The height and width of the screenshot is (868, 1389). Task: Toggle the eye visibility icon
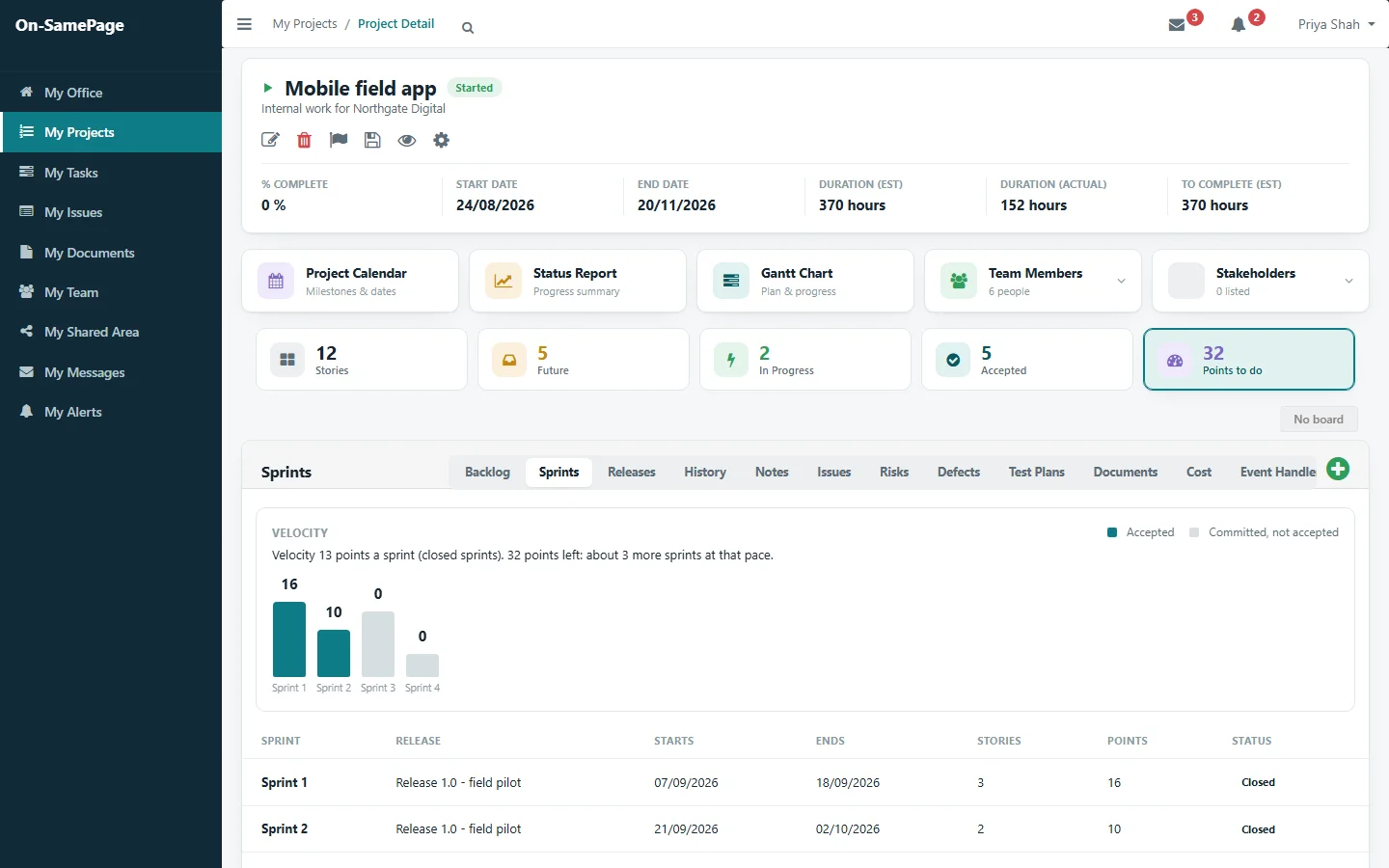(x=407, y=140)
